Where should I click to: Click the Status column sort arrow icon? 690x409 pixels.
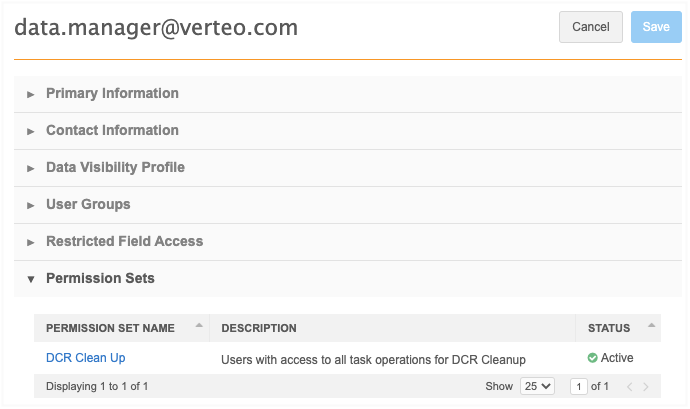coord(652,326)
